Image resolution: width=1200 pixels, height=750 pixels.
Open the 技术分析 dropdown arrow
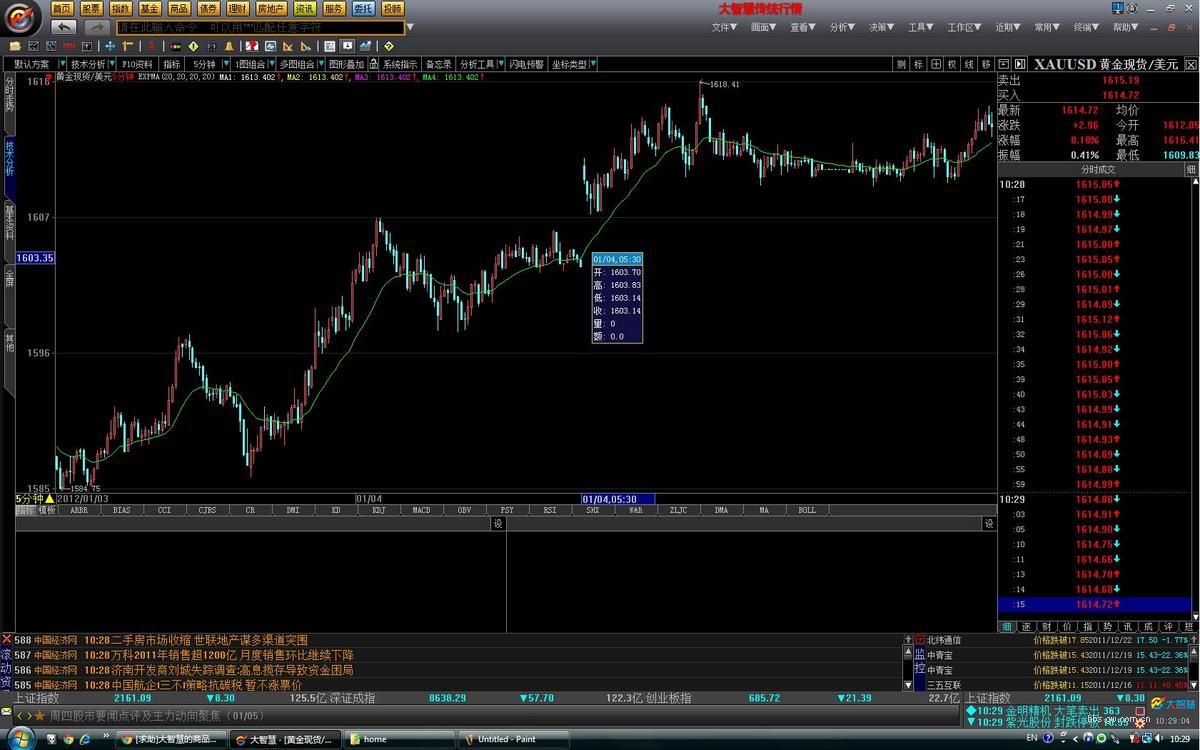112,64
